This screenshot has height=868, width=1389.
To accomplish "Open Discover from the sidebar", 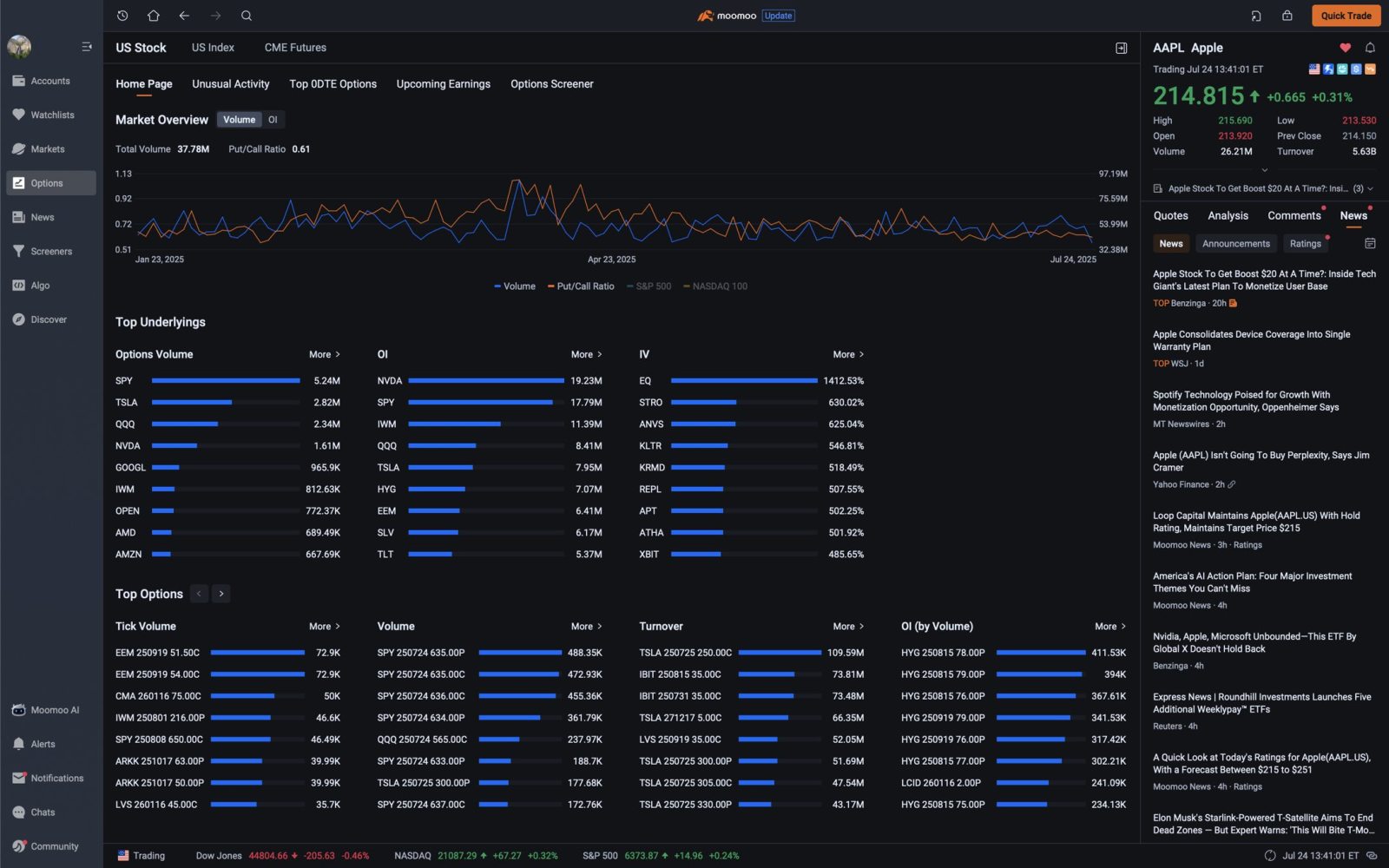I will click(x=51, y=319).
